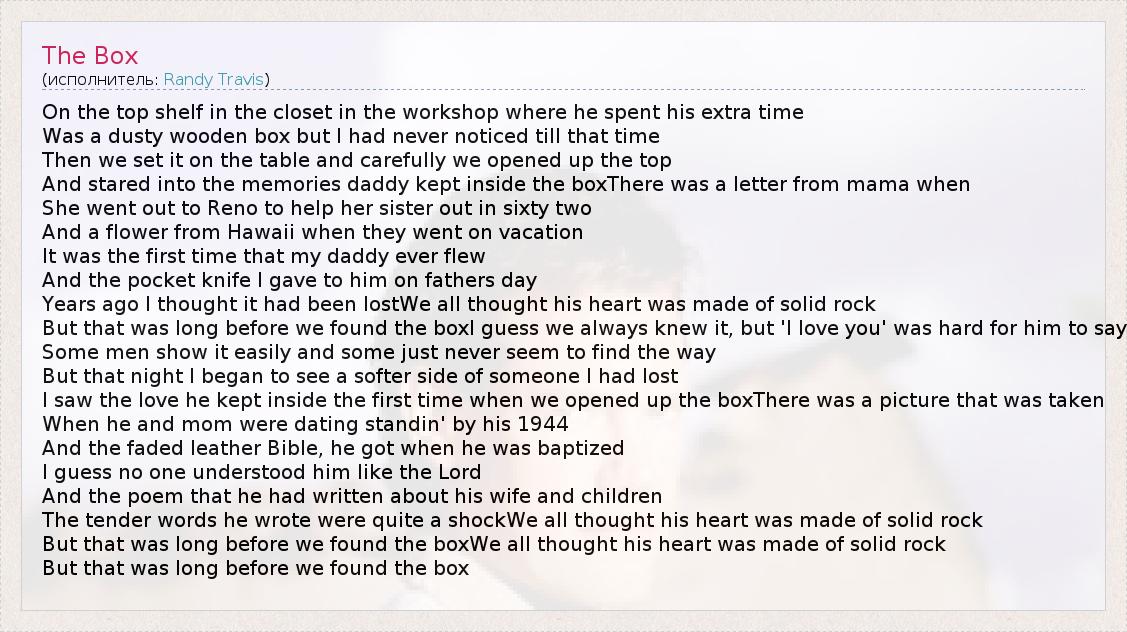
Task: Click the line 'She went out to Reno'
Action: (x=316, y=208)
